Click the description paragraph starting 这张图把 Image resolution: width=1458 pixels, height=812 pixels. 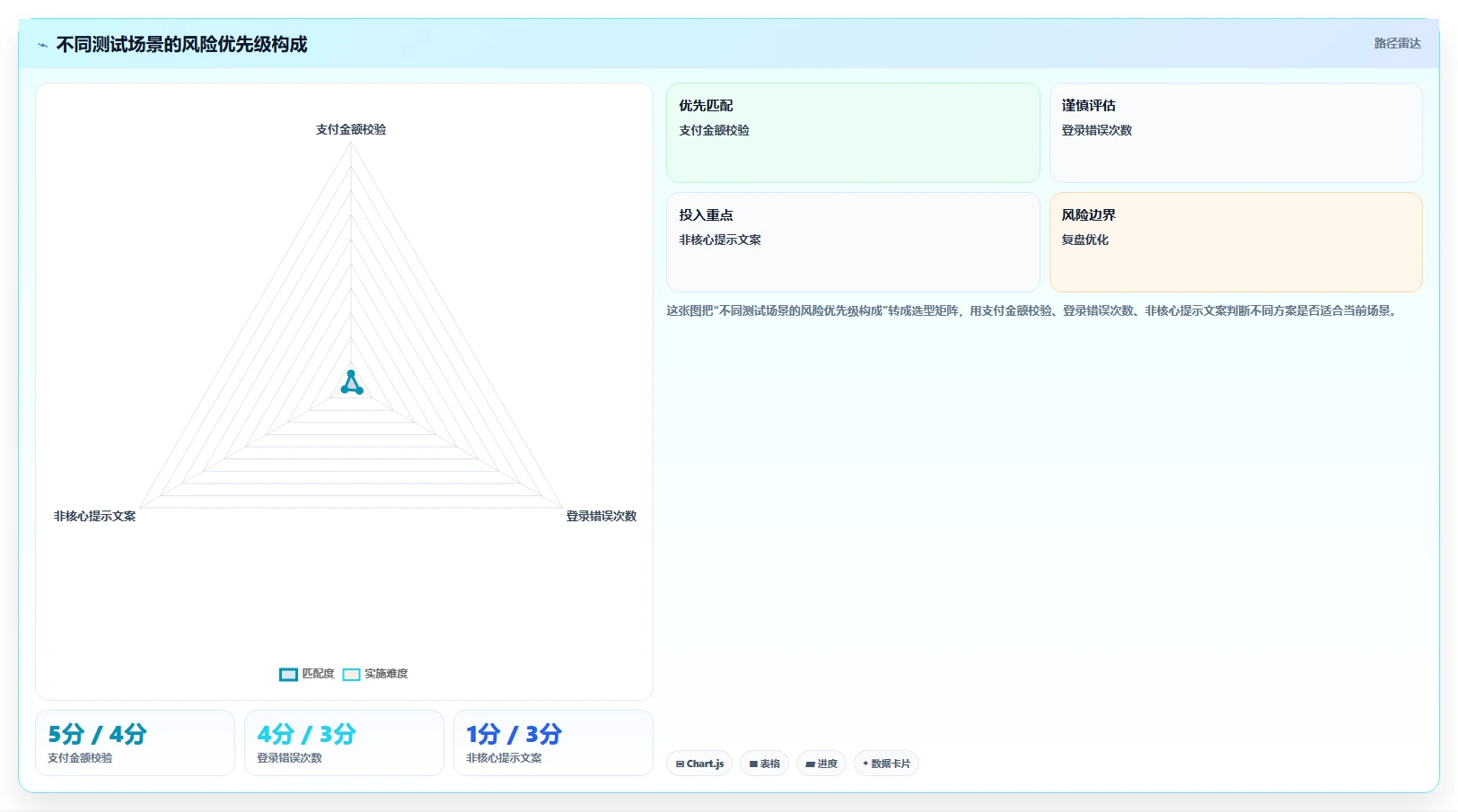1032,310
